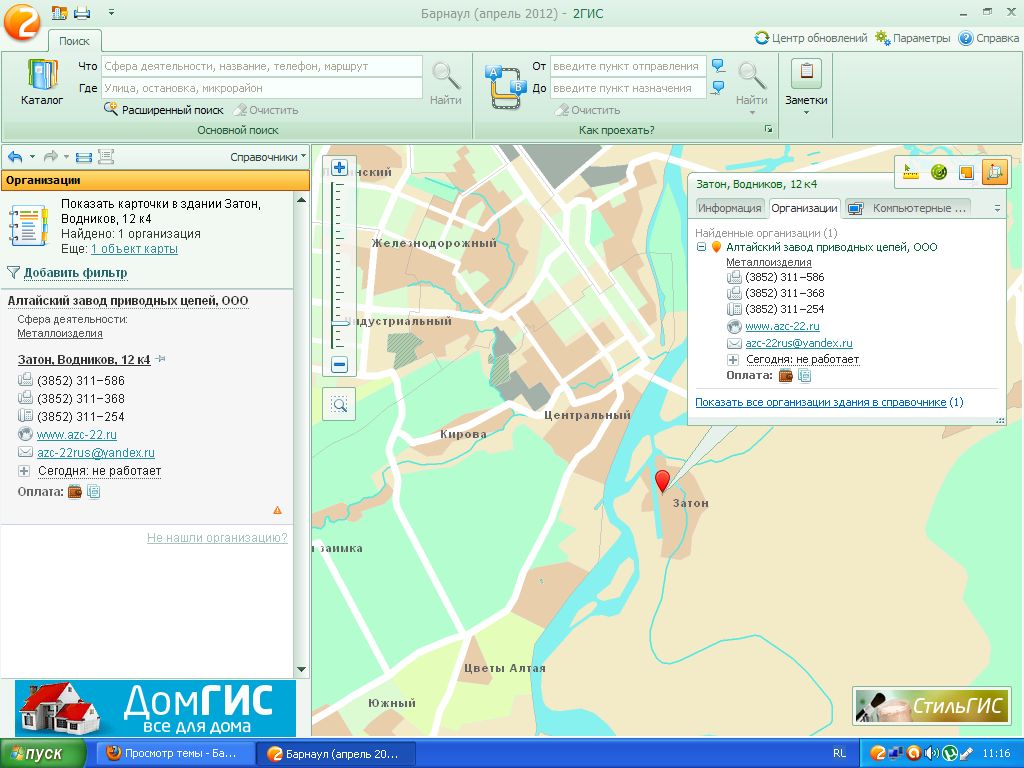
Task: Click the red location marker on map
Action: (x=661, y=481)
